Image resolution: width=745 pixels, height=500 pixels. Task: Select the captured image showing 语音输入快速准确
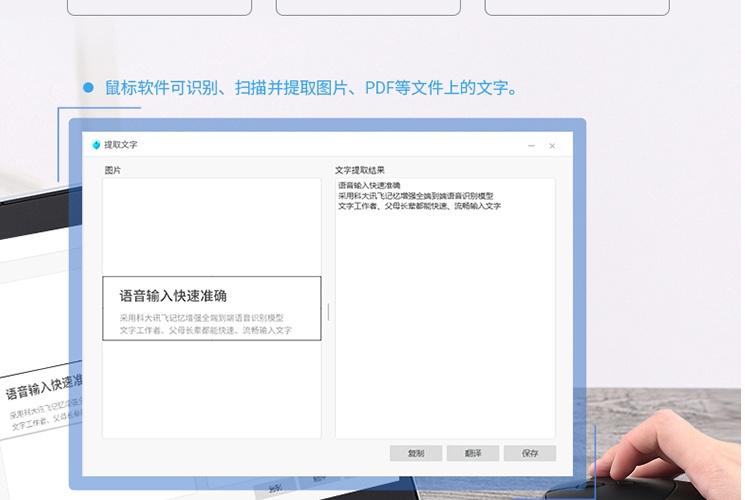[212, 308]
